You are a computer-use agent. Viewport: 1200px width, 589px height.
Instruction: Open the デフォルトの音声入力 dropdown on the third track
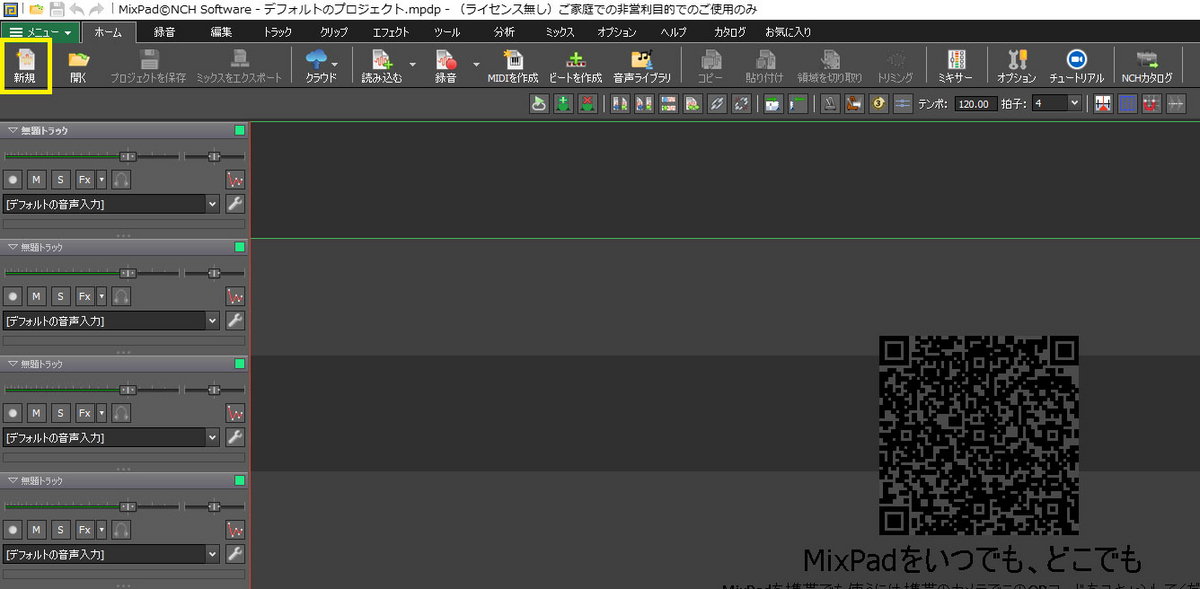click(111, 437)
